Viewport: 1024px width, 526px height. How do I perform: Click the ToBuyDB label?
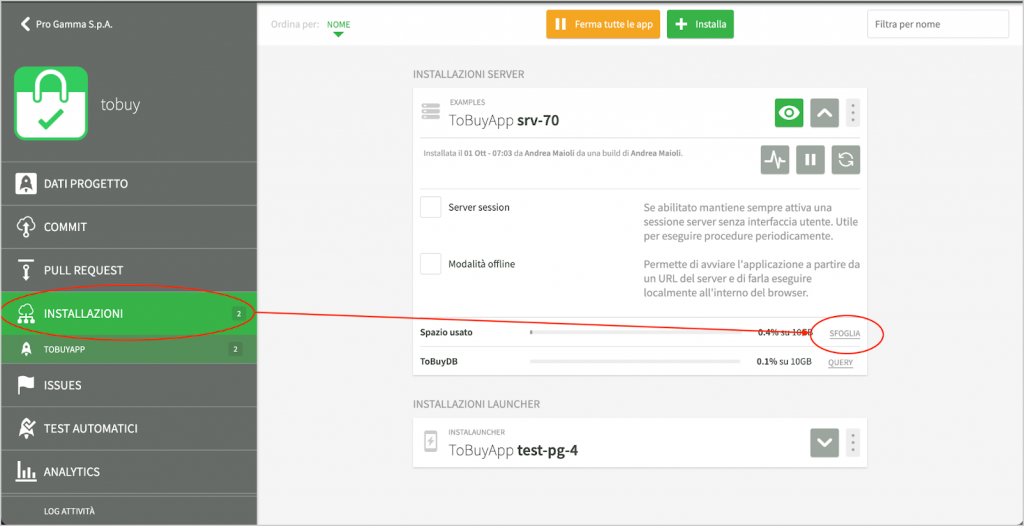tap(438, 361)
